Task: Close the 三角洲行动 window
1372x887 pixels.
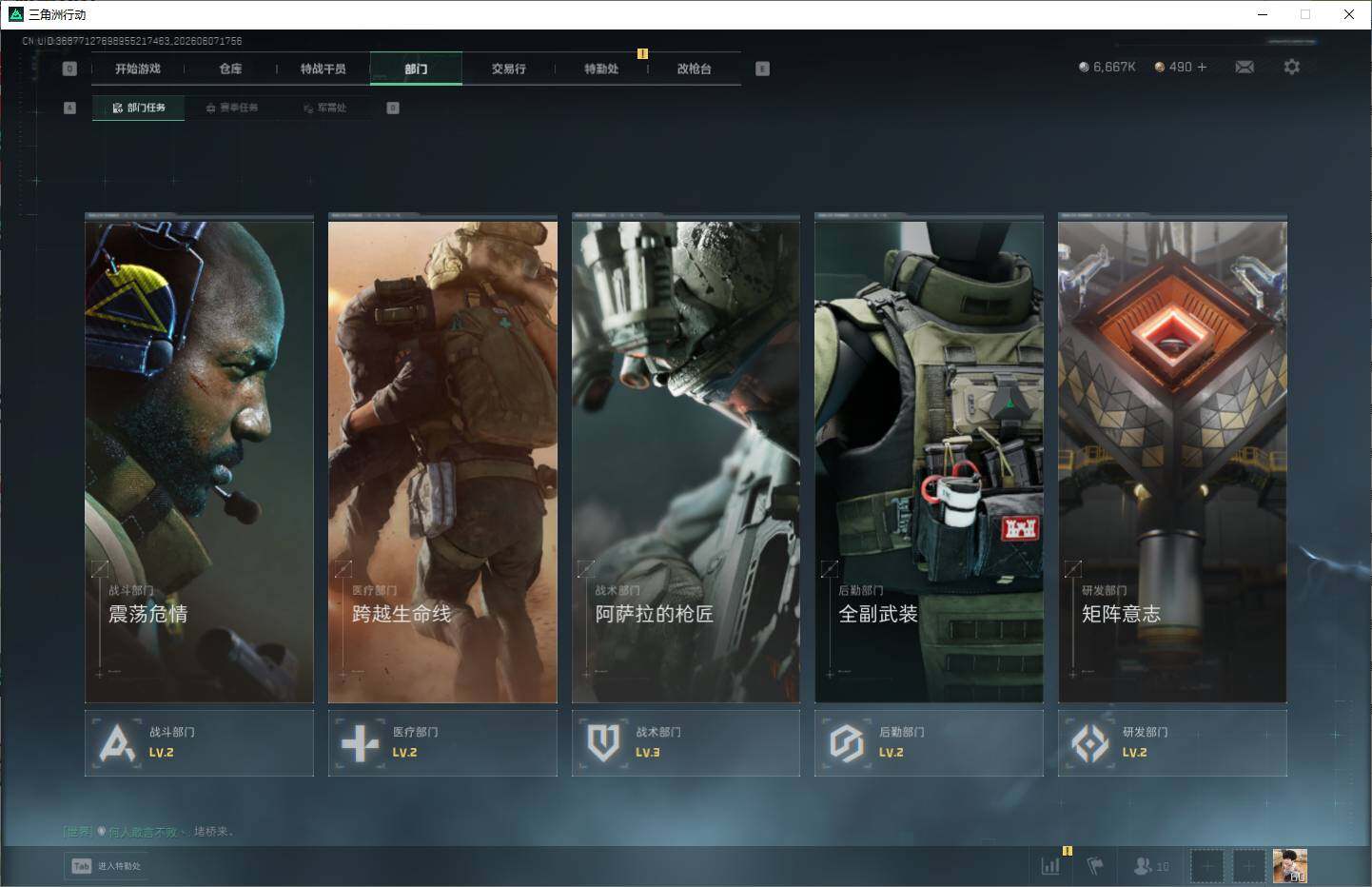Action: [1348, 14]
